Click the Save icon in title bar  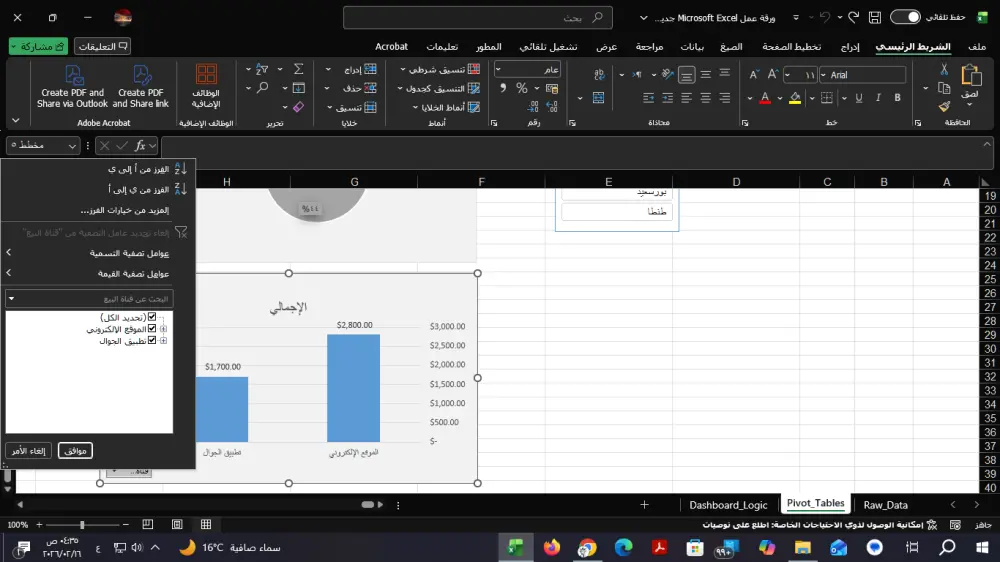(874, 17)
